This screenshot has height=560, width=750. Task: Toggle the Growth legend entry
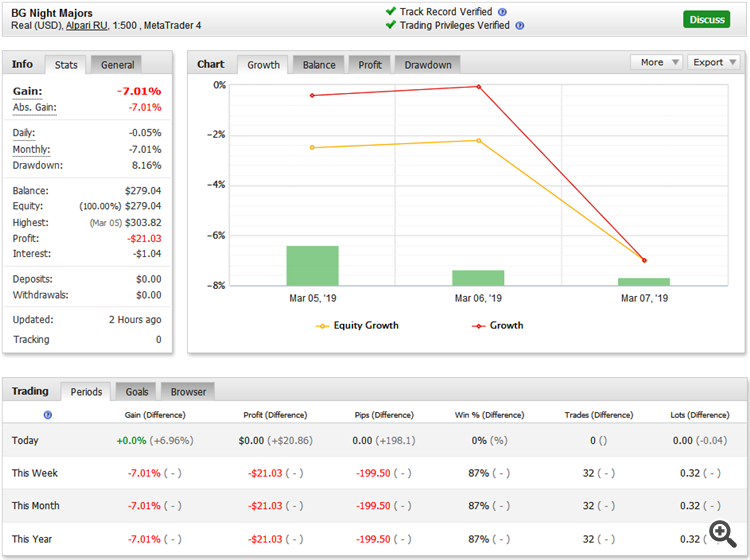coord(497,326)
